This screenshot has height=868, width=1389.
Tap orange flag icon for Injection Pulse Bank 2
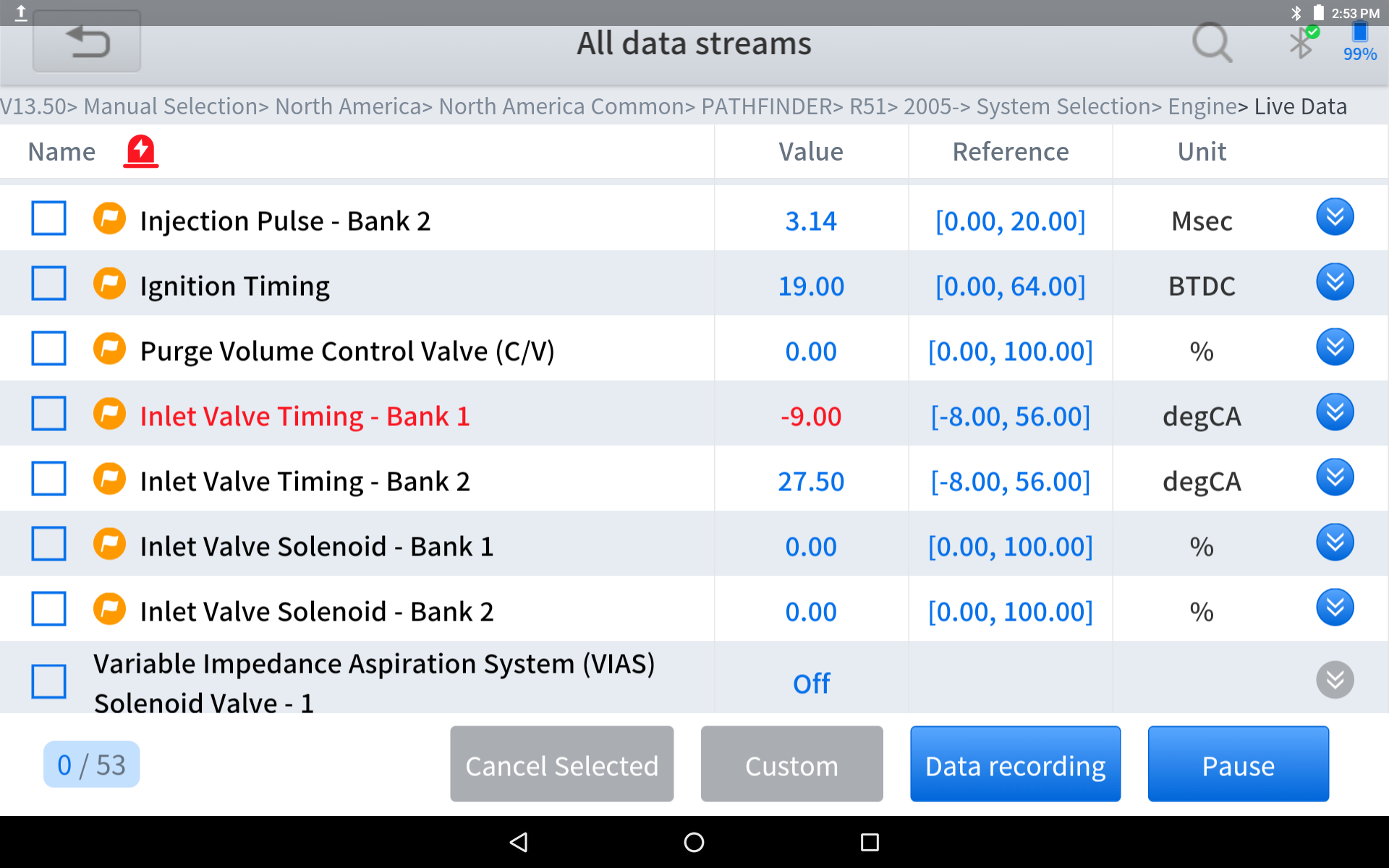coord(109,218)
